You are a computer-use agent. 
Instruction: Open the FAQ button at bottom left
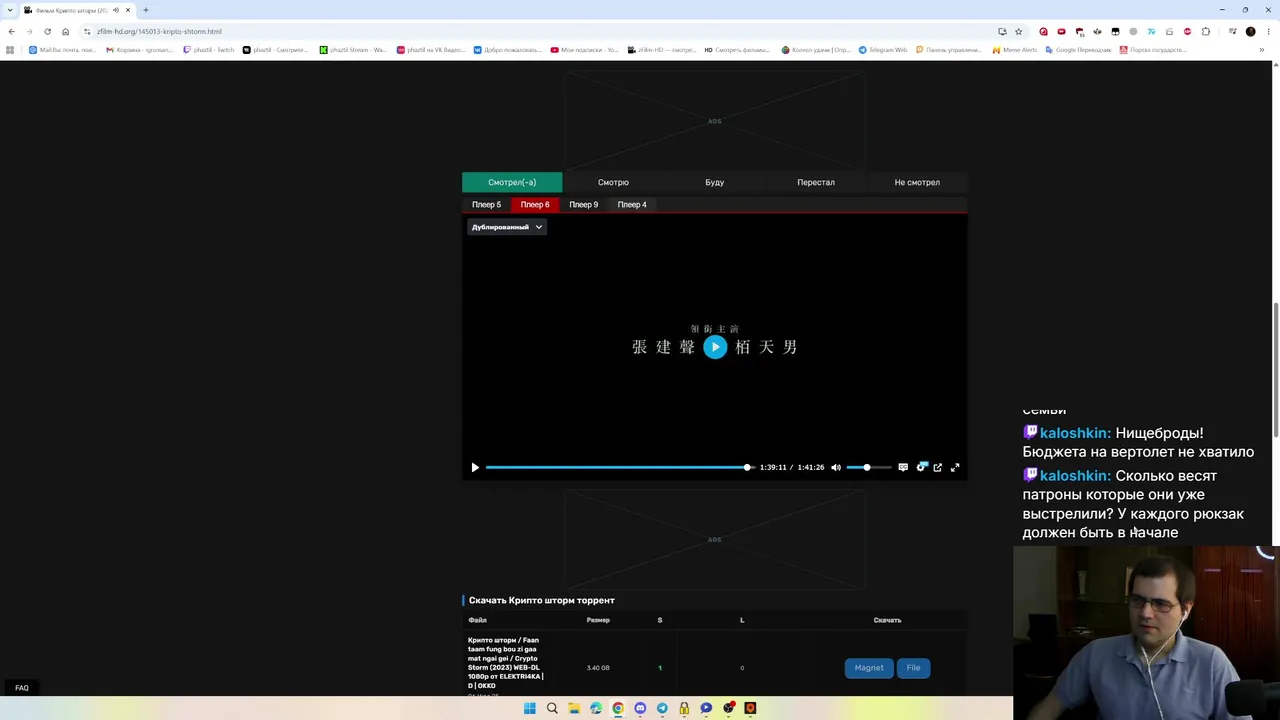coord(22,688)
